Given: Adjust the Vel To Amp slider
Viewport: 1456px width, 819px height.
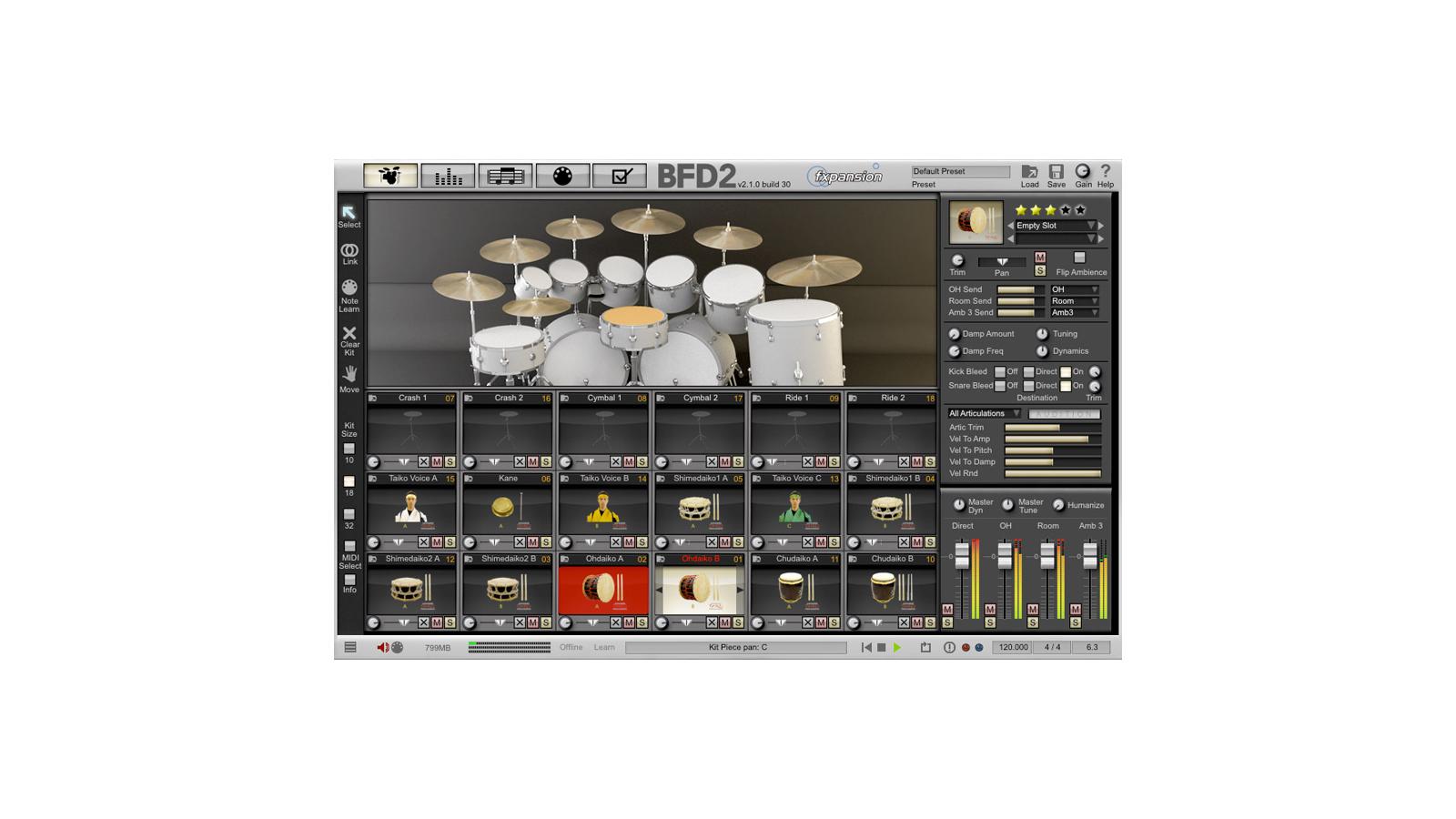Looking at the screenshot, I should (x=1053, y=440).
